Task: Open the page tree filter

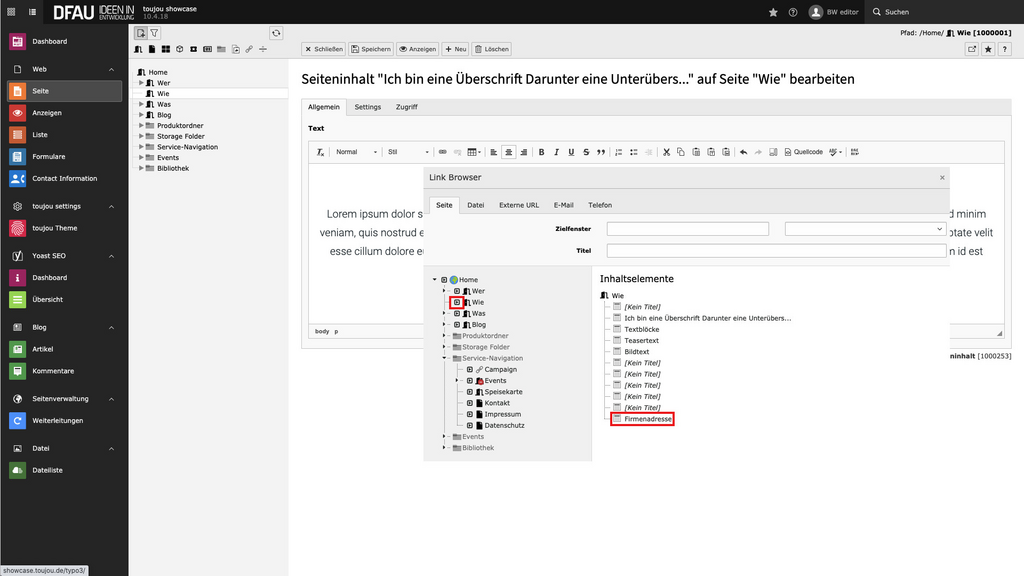Action: (155, 33)
